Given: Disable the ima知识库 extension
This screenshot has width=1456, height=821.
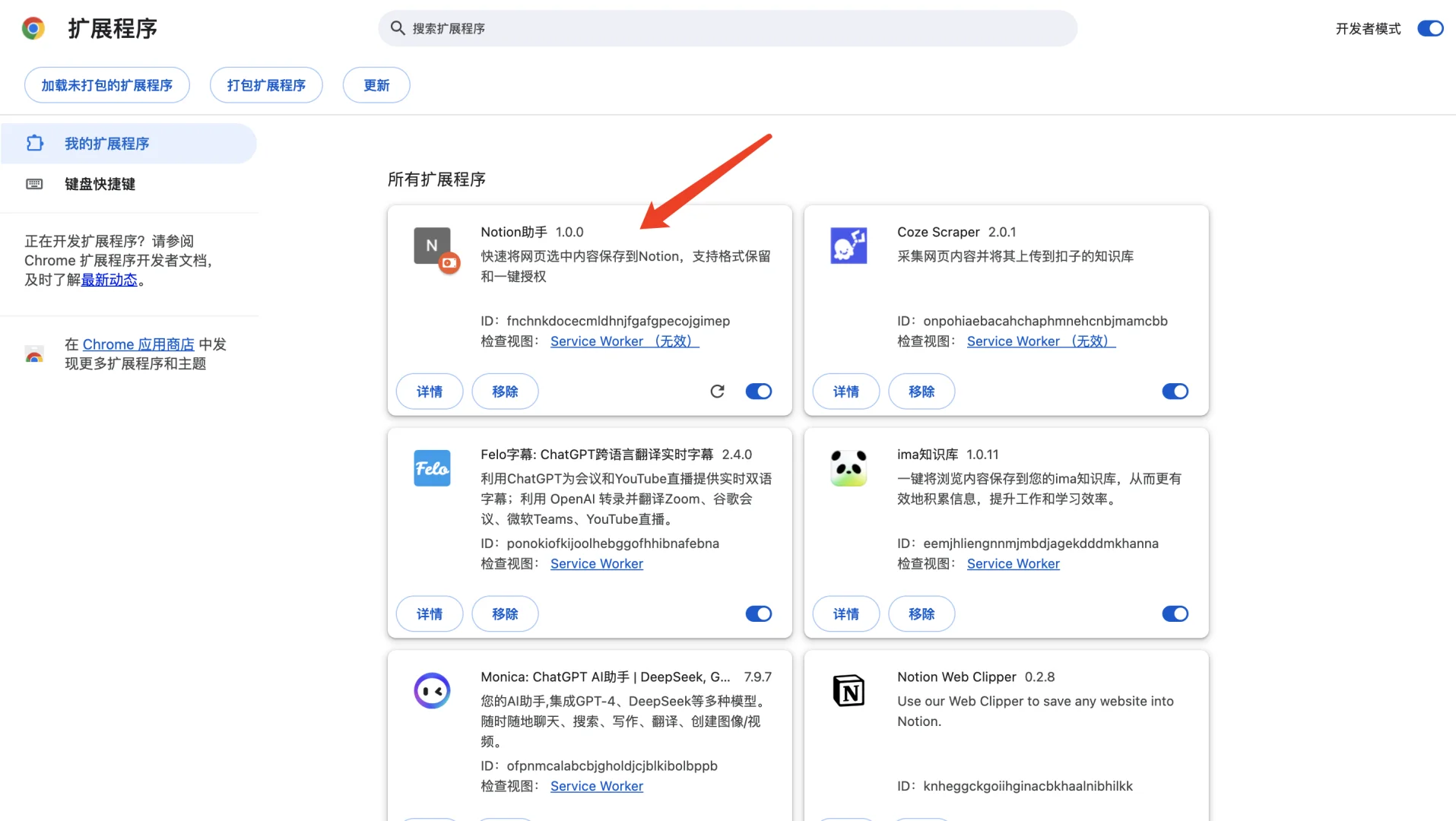Looking at the screenshot, I should [x=1175, y=613].
